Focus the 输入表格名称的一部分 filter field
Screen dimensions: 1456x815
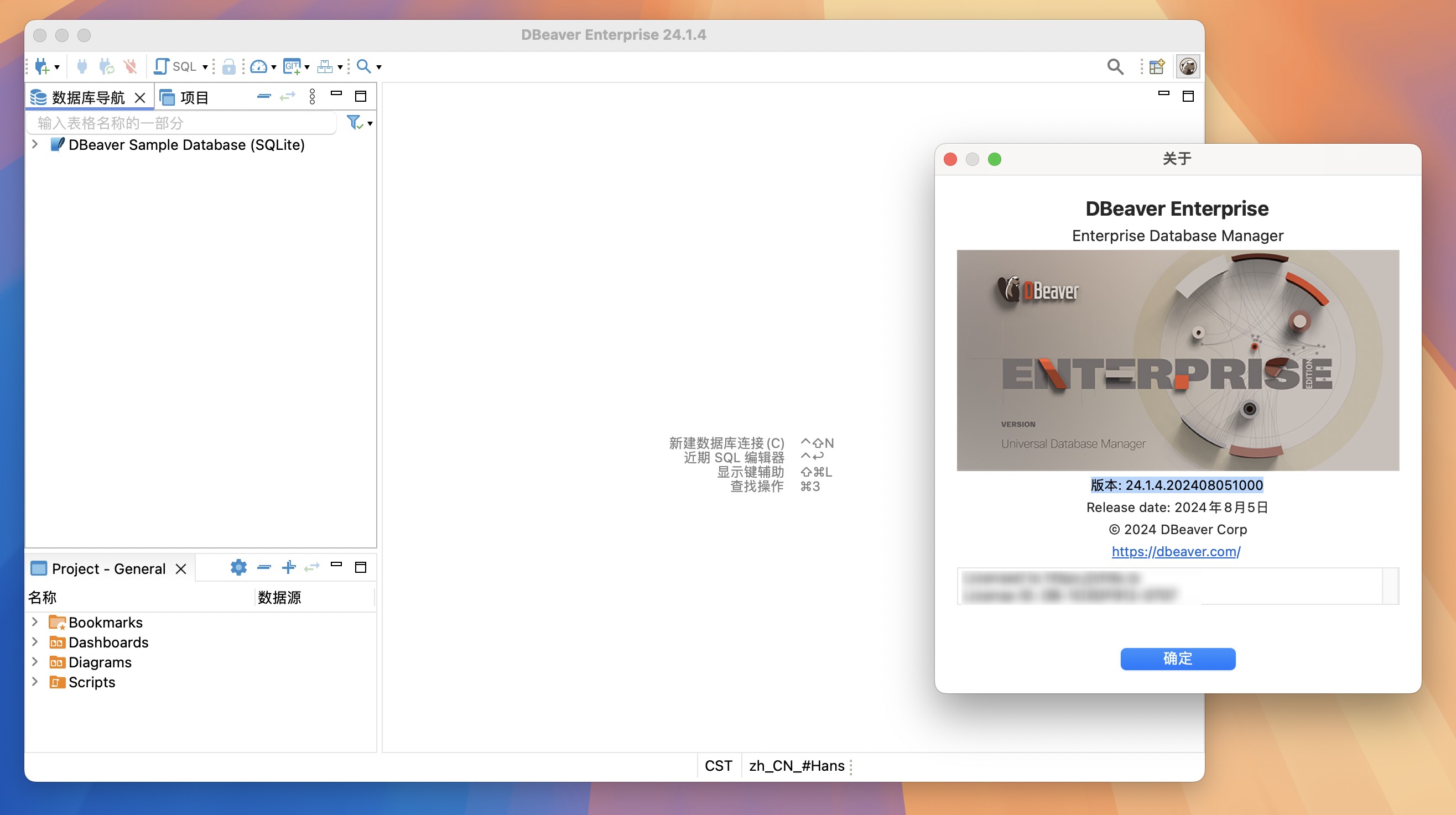click(x=182, y=123)
